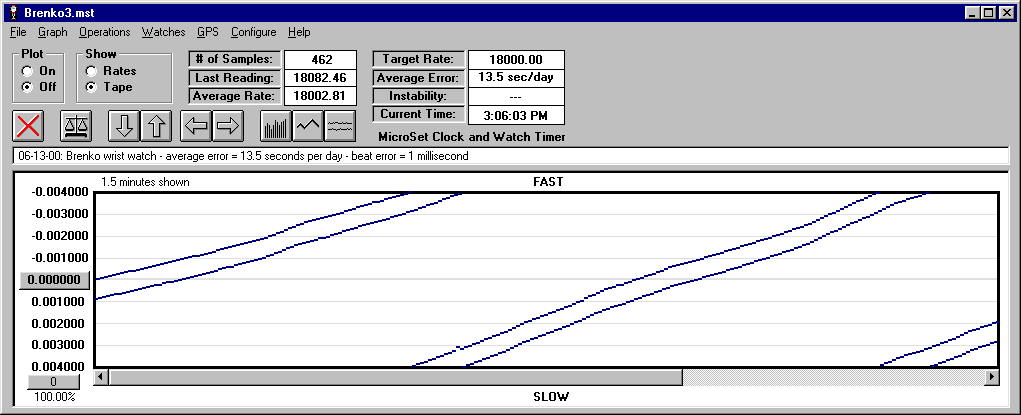Click the 0.000000 center value button
1021x415 pixels.
coord(55,280)
